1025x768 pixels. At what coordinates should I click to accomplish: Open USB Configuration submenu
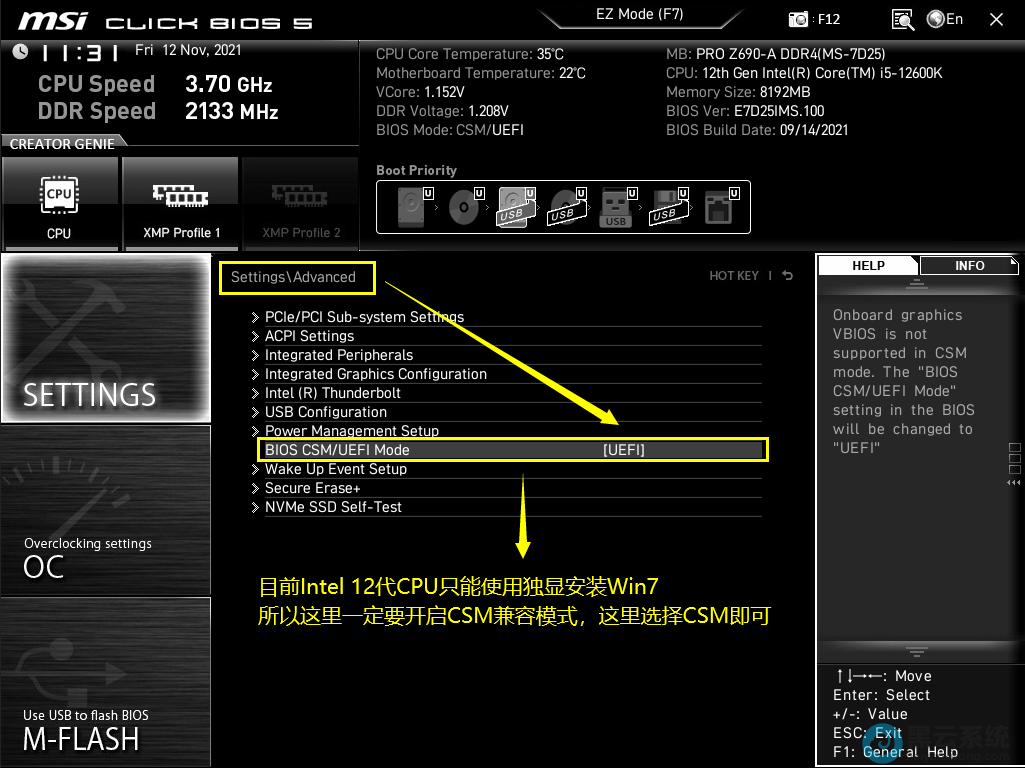pyautogui.click(x=325, y=412)
